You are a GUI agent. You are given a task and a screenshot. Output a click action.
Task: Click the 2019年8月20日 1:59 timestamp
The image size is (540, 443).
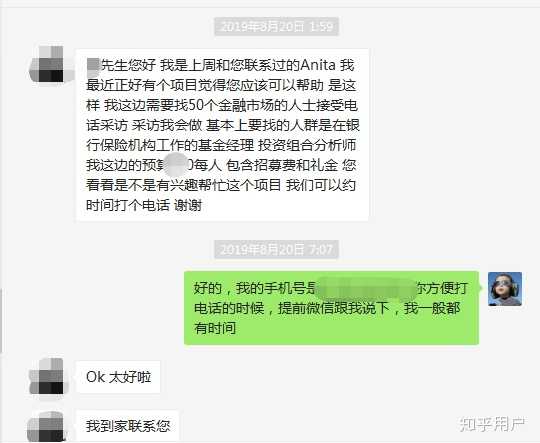(x=277, y=27)
